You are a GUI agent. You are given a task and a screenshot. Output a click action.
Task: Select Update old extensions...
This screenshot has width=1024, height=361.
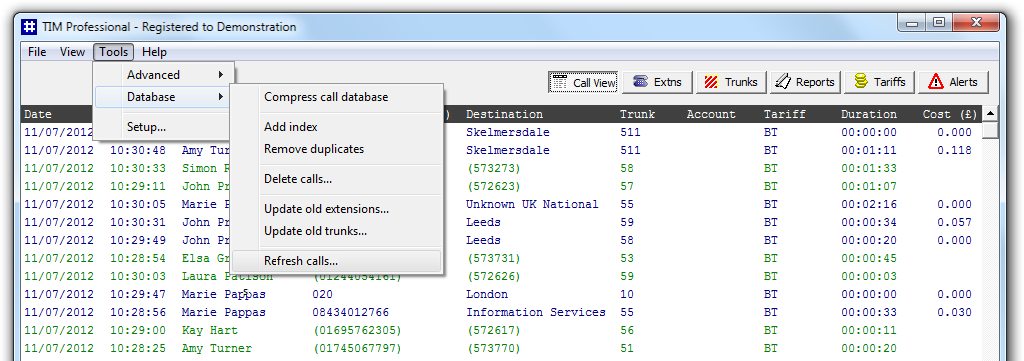click(337, 210)
